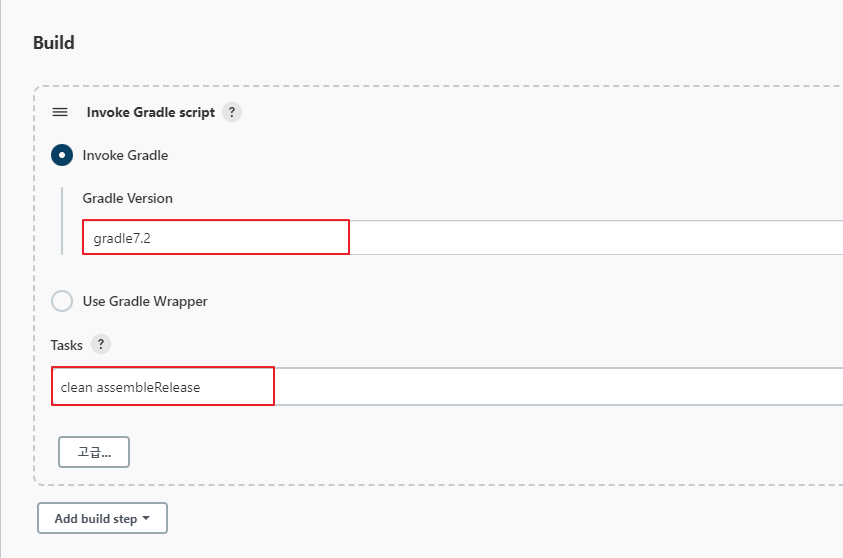Screen dimensions: 843x558
Task: Click the Build section heading
Action: pyautogui.click(x=54, y=42)
